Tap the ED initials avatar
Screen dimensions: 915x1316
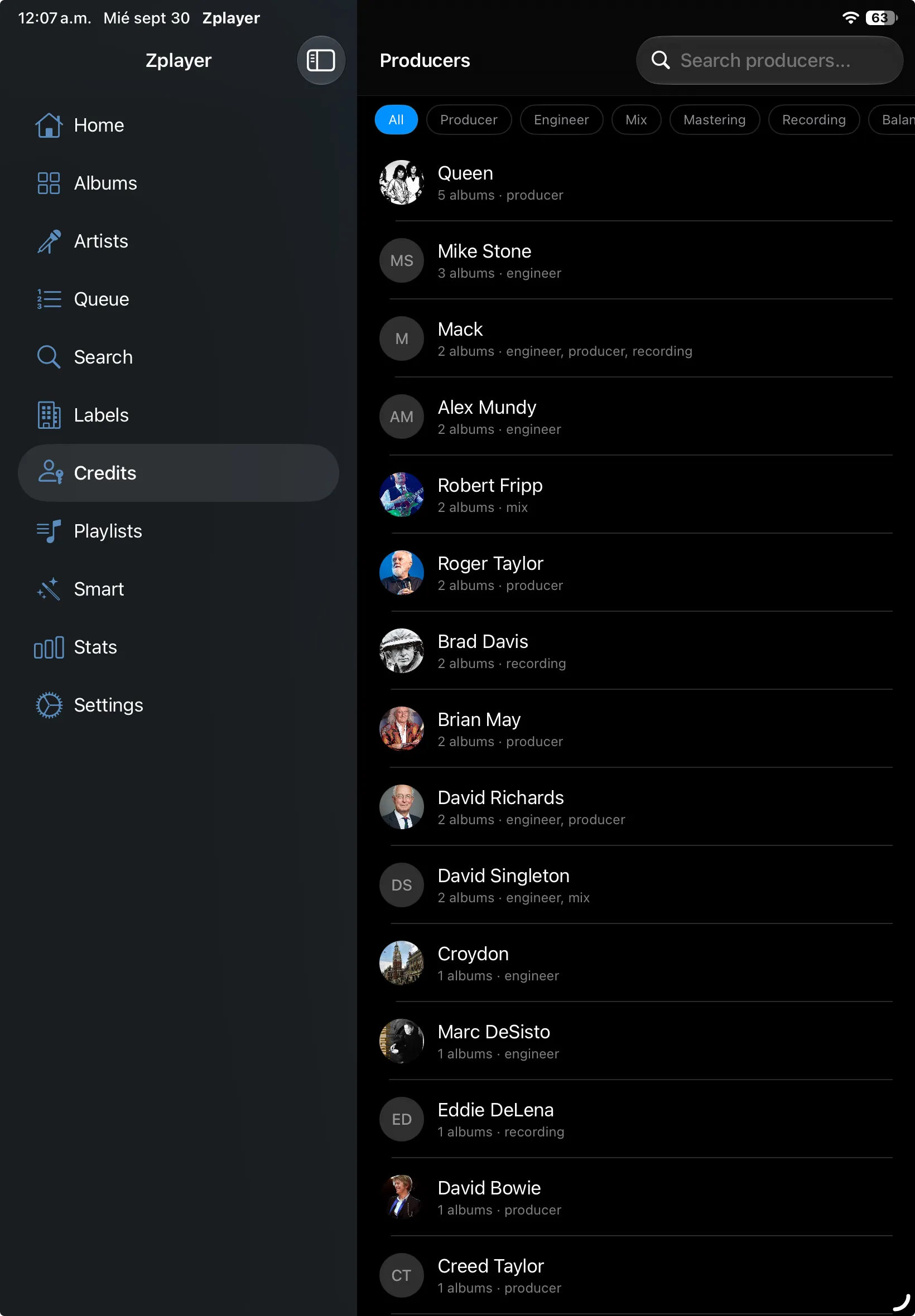click(x=401, y=1120)
